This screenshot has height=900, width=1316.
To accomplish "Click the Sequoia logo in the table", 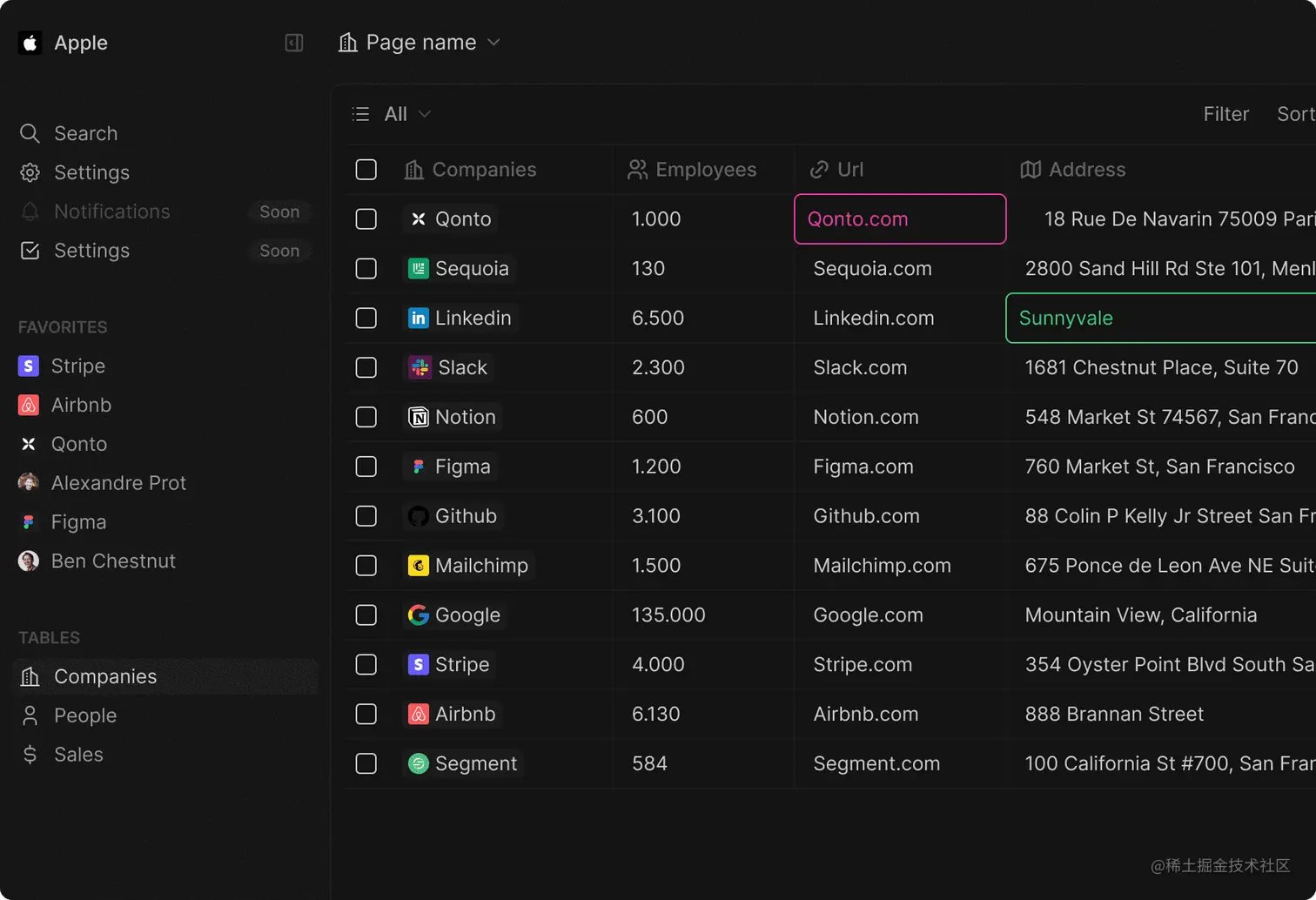I will 419,269.
